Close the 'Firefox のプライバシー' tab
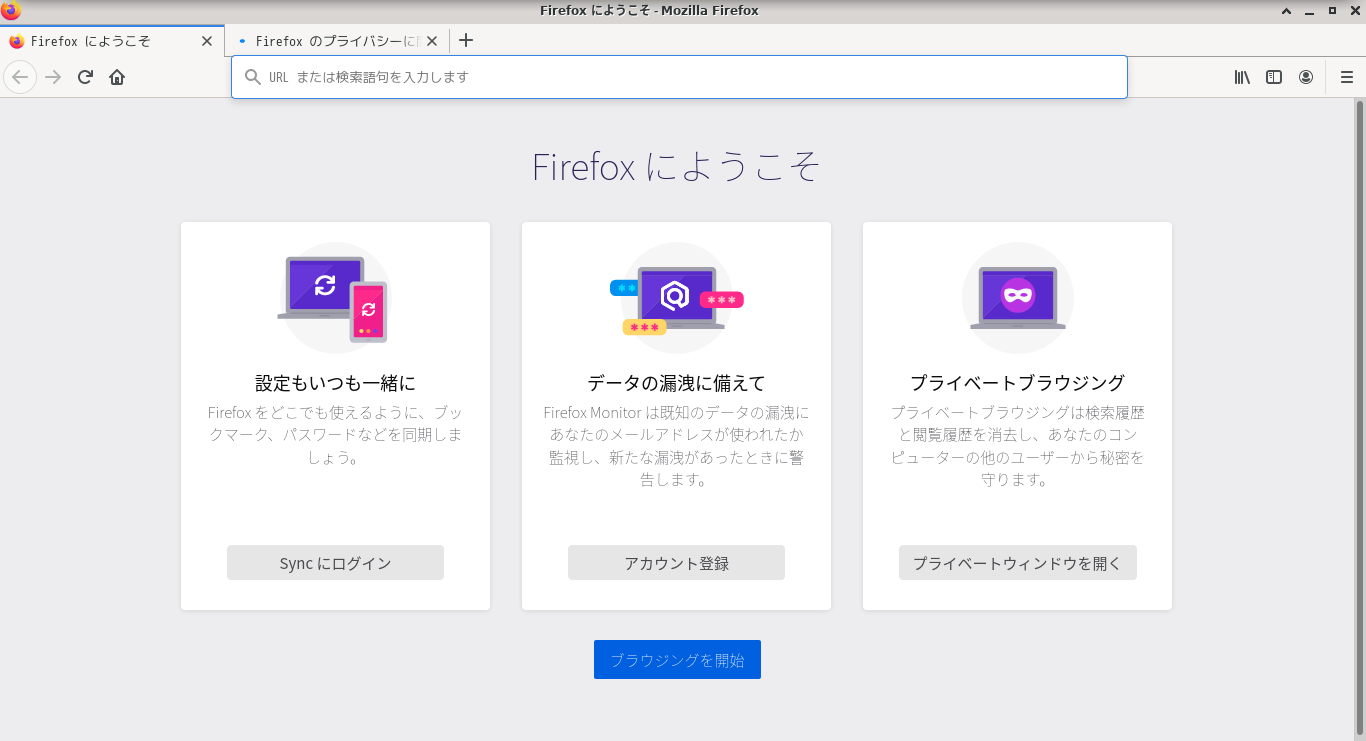This screenshot has height=741, width=1366. (432, 41)
